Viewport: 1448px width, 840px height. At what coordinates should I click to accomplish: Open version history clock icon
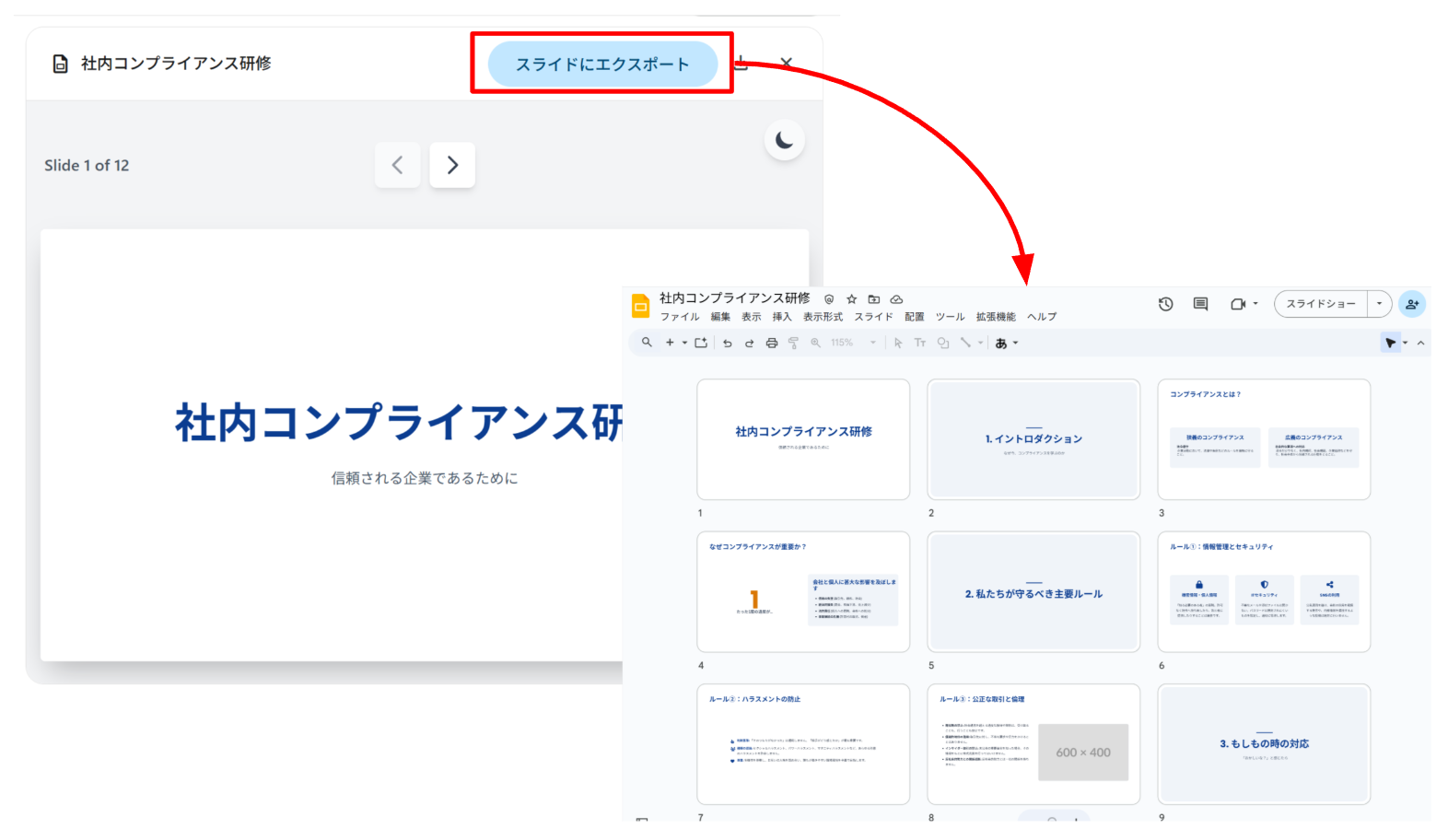click(x=1166, y=304)
